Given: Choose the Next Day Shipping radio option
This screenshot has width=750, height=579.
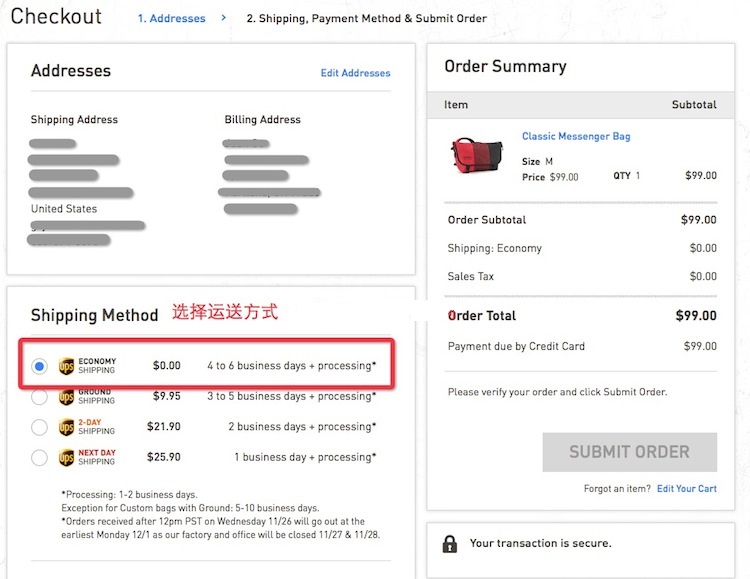Looking at the screenshot, I should (39, 457).
